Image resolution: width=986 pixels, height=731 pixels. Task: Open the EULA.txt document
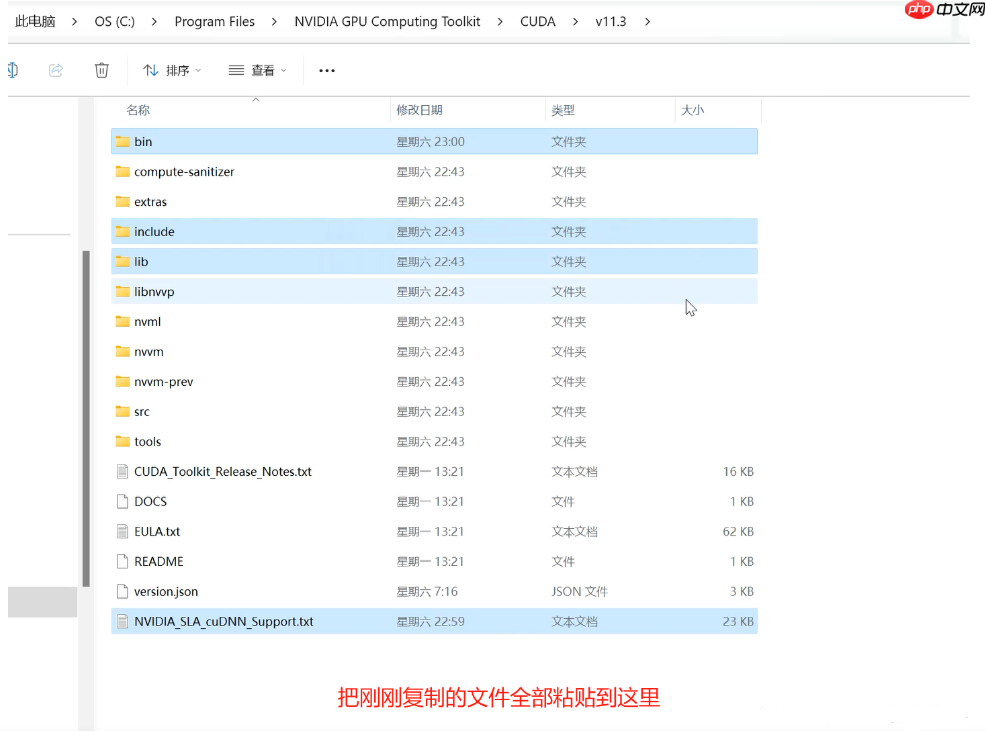(156, 531)
